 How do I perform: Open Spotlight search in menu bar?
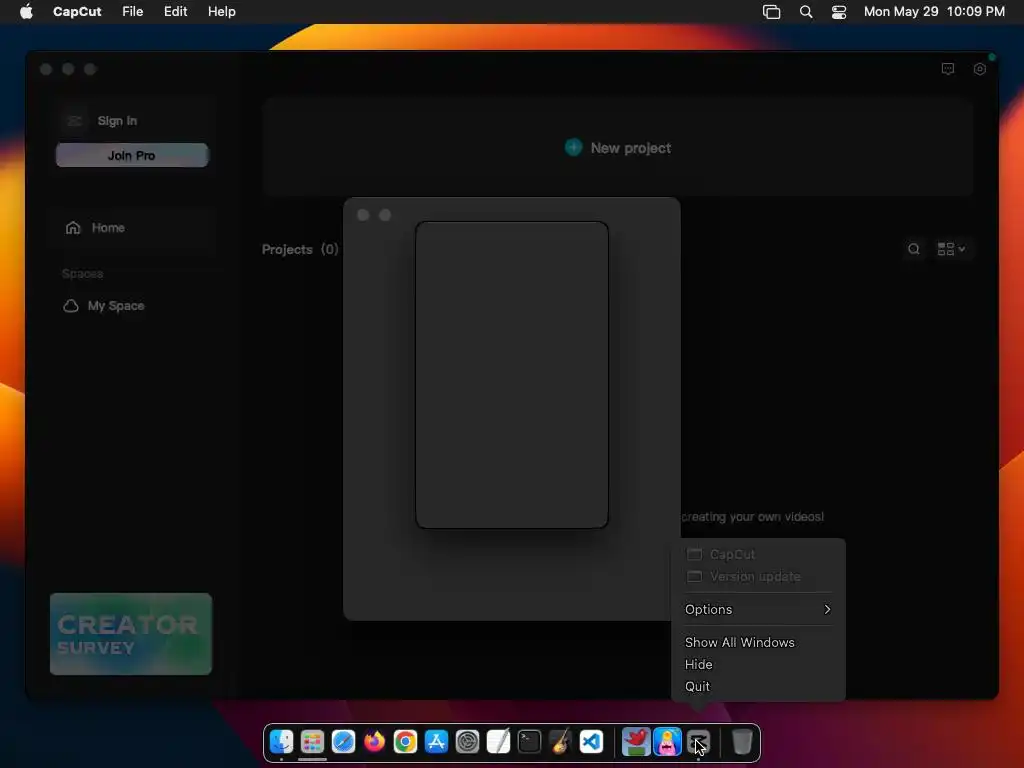[806, 12]
